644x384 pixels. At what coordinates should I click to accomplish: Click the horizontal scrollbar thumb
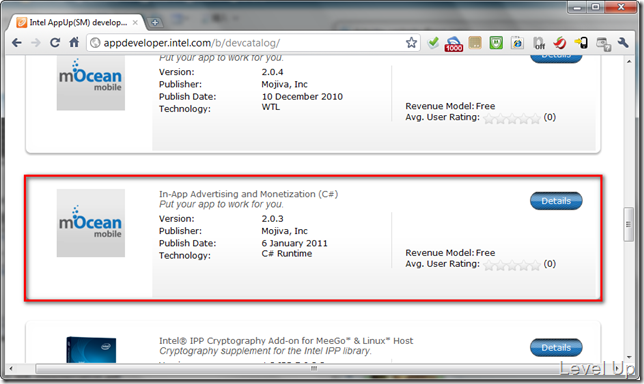[314, 368]
